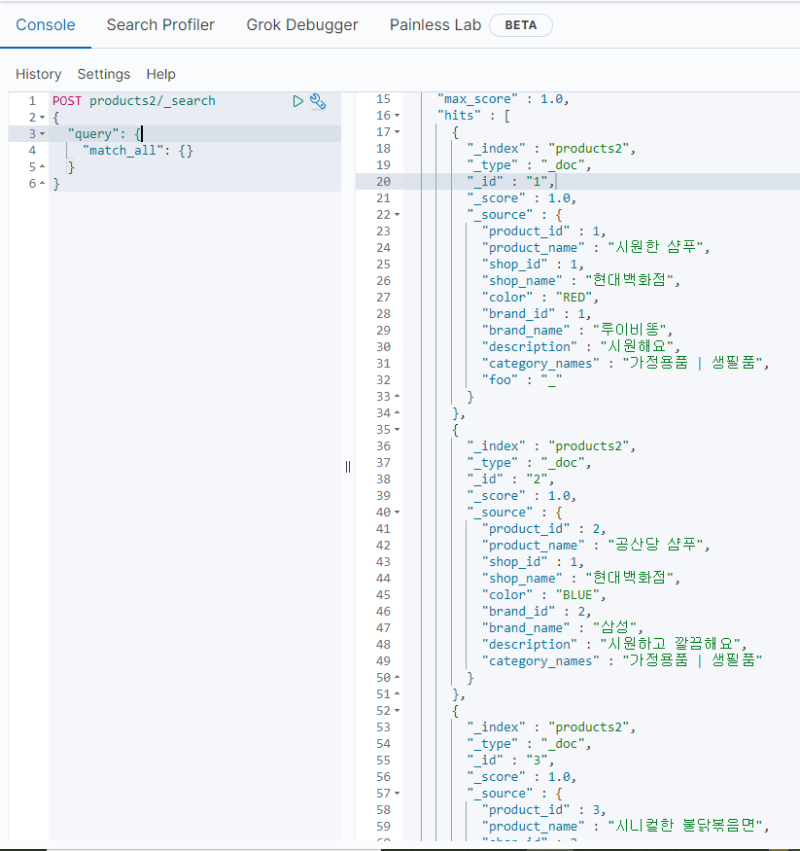This screenshot has width=800, height=851.
Task: Open the Grok Debugger tab
Action: 302,25
